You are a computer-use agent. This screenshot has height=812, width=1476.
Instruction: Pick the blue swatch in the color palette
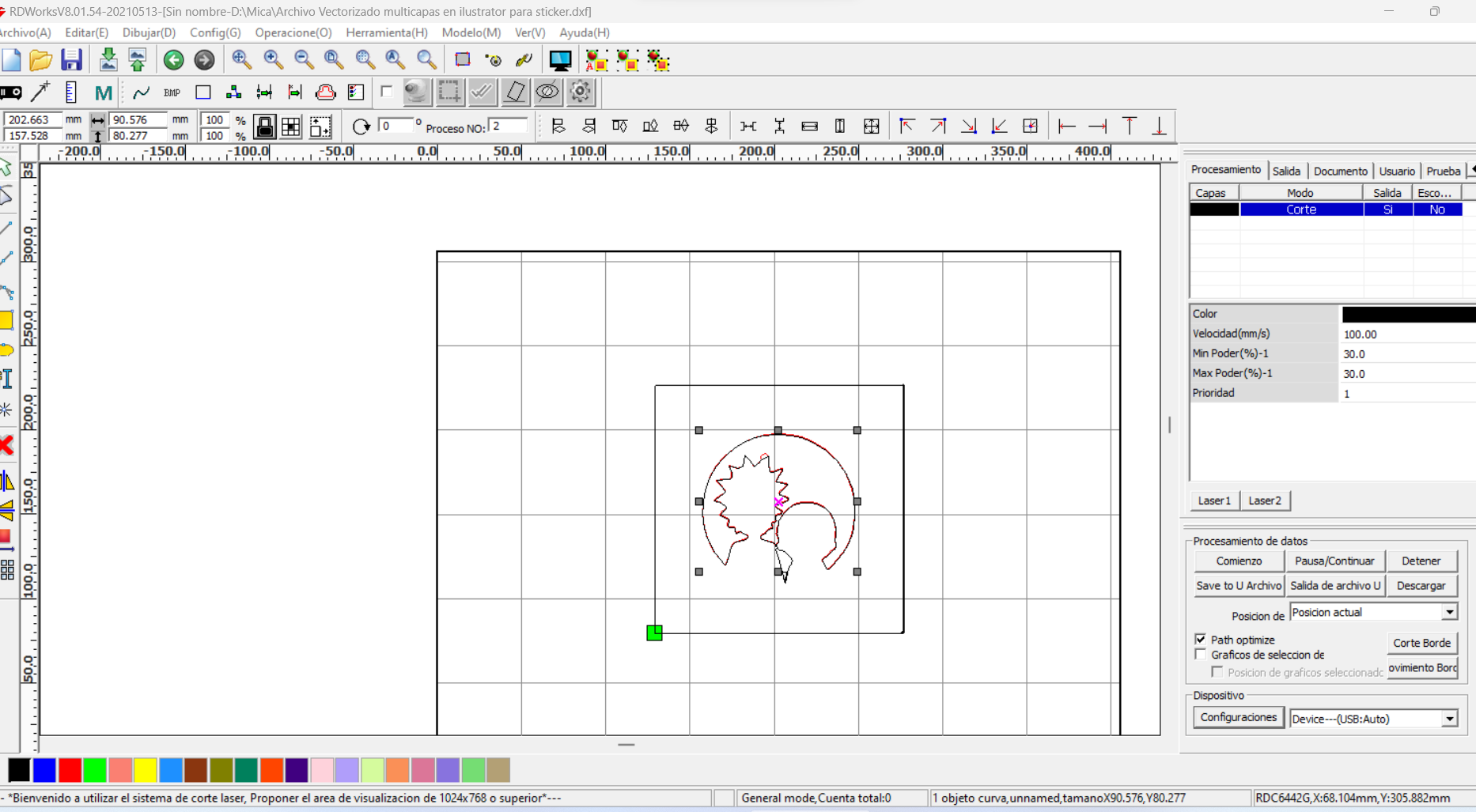(x=44, y=770)
